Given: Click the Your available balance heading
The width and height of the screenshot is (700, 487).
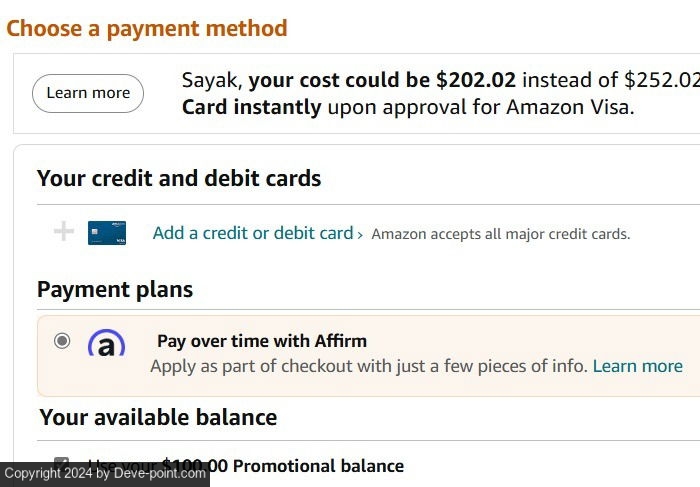Looking at the screenshot, I should [158, 417].
